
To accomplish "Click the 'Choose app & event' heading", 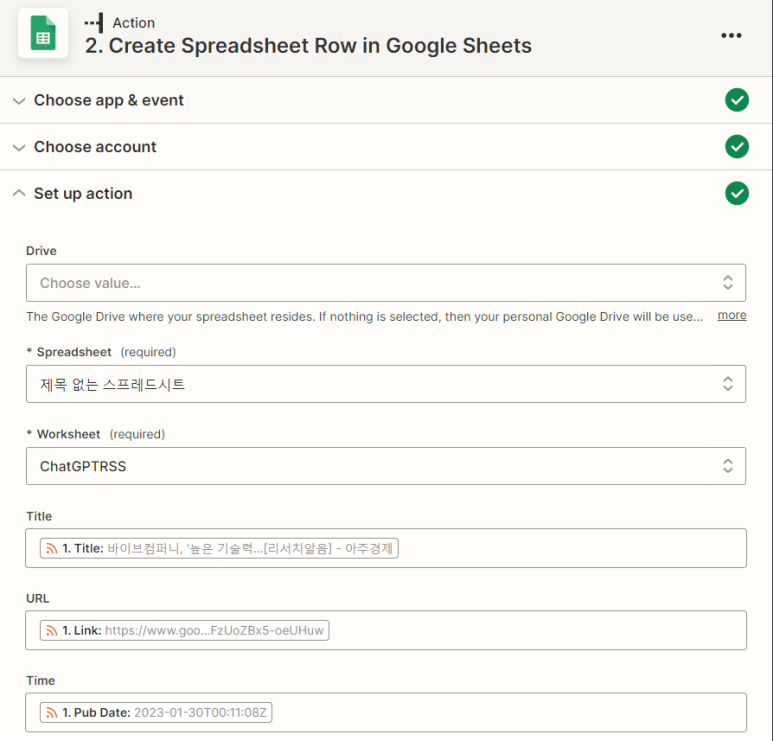I will point(108,100).
